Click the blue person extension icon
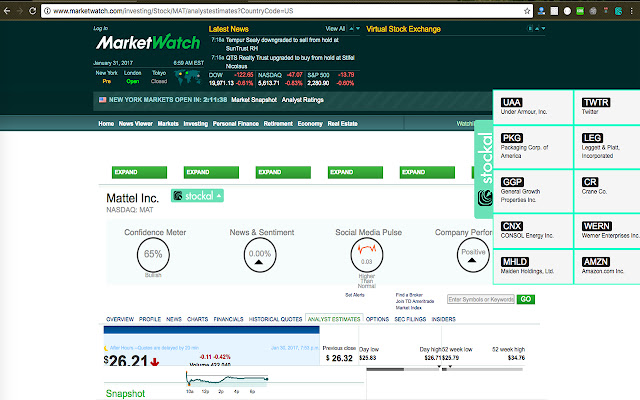This screenshot has height=400, width=640. (x=541, y=11)
